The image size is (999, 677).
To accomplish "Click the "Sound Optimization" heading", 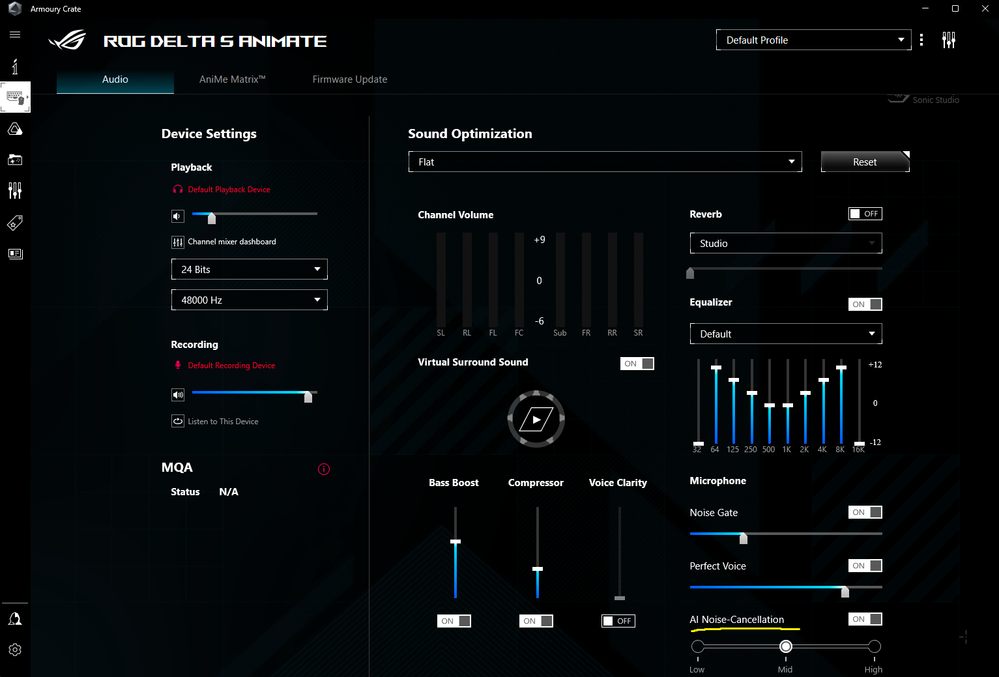I will click(x=470, y=134).
